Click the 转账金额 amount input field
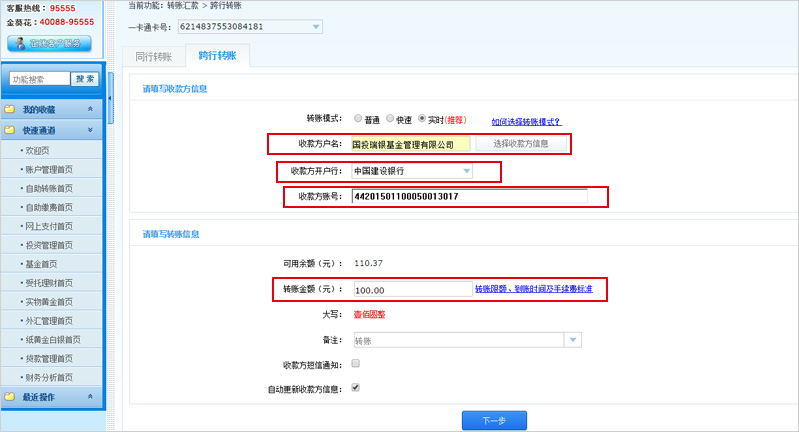799x432 pixels. tap(410, 289)
